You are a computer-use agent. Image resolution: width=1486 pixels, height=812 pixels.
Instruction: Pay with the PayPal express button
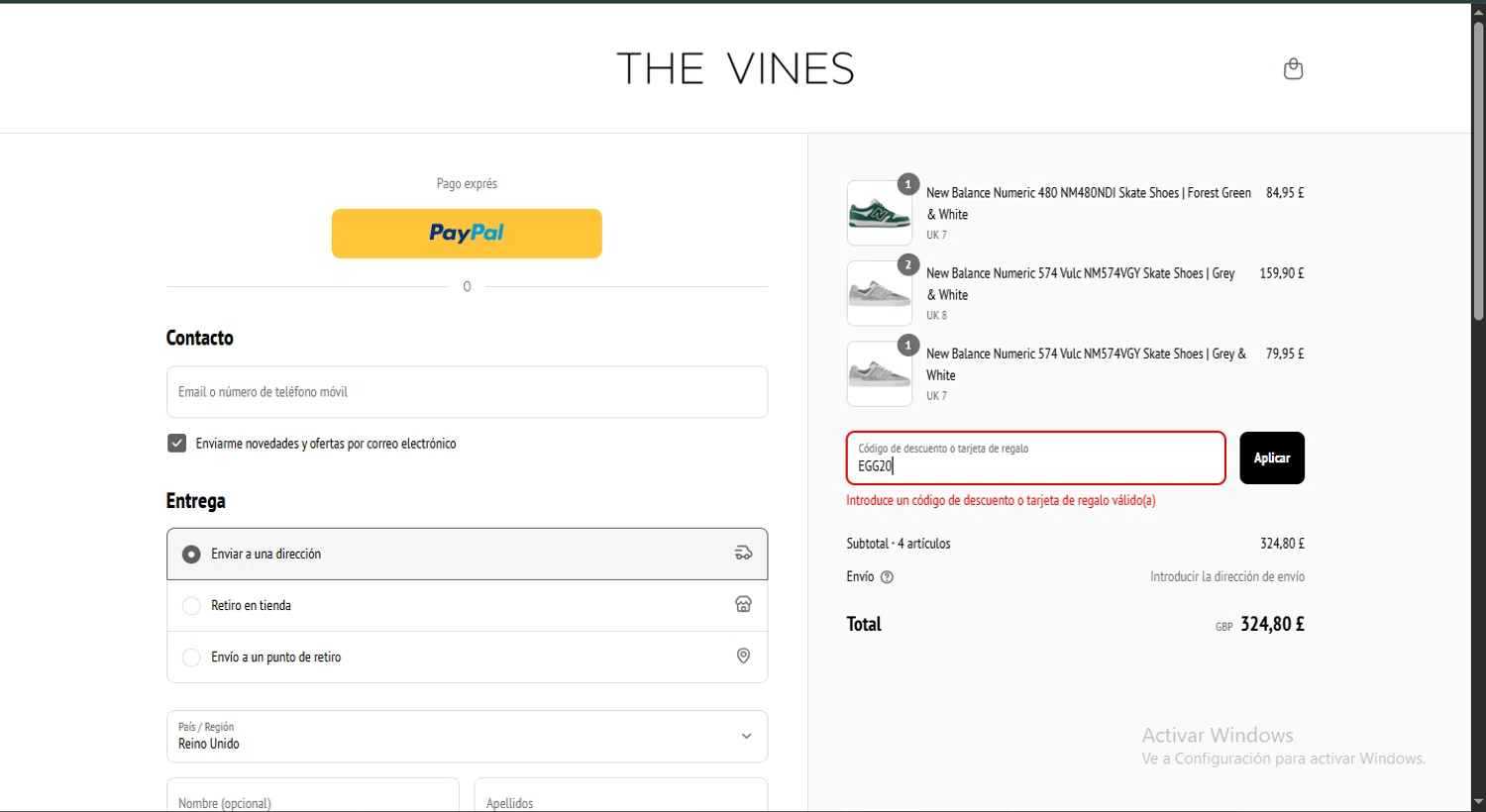point(467,234)
